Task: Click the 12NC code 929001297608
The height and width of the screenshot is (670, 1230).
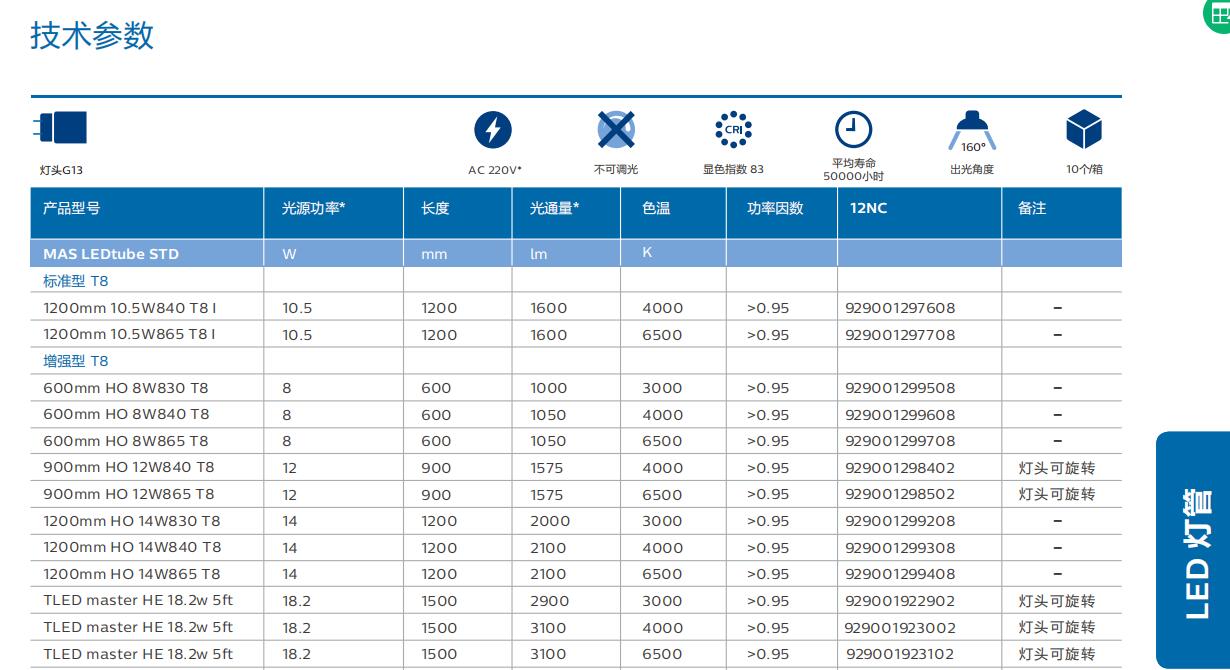Action: tap(900, 308)
